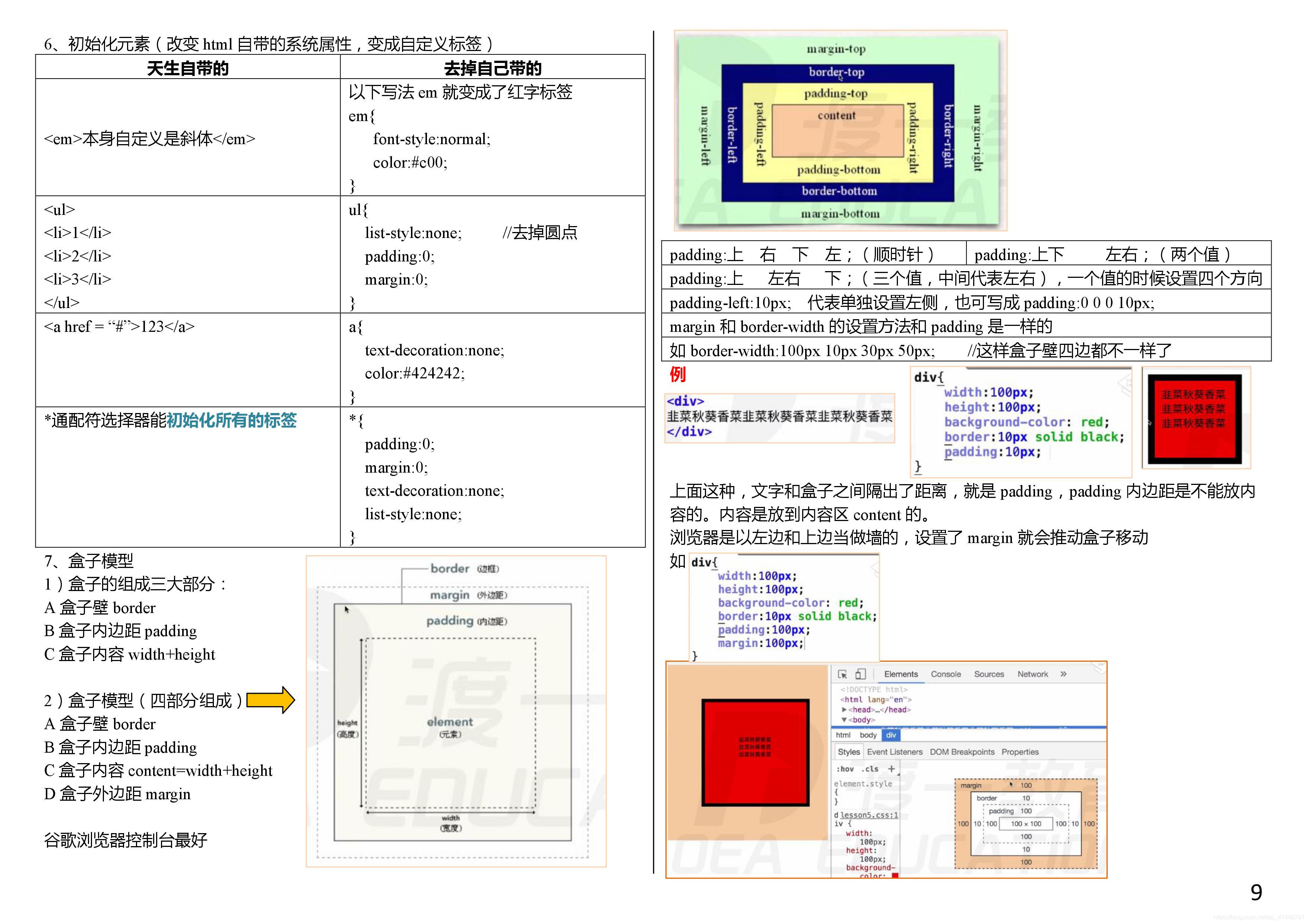Click the yellow arrow shape beside 盒子模型 heading
Screen dimensions: 1307x924
(270, 701)
